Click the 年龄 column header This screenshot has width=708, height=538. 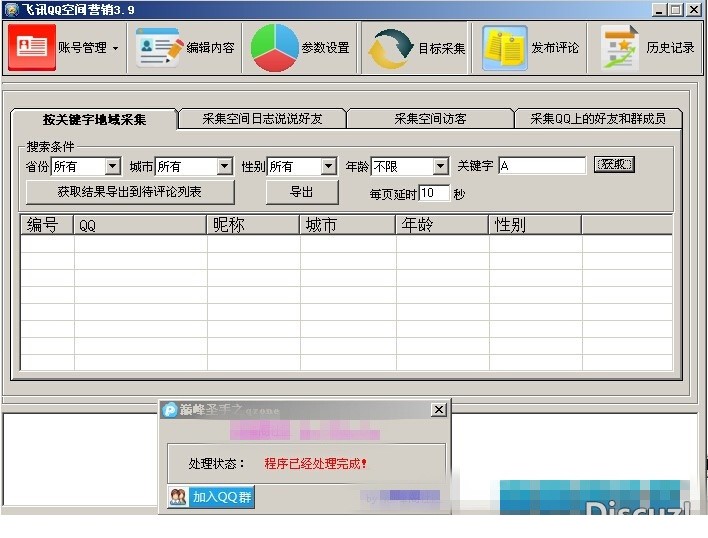coord(442,225)
